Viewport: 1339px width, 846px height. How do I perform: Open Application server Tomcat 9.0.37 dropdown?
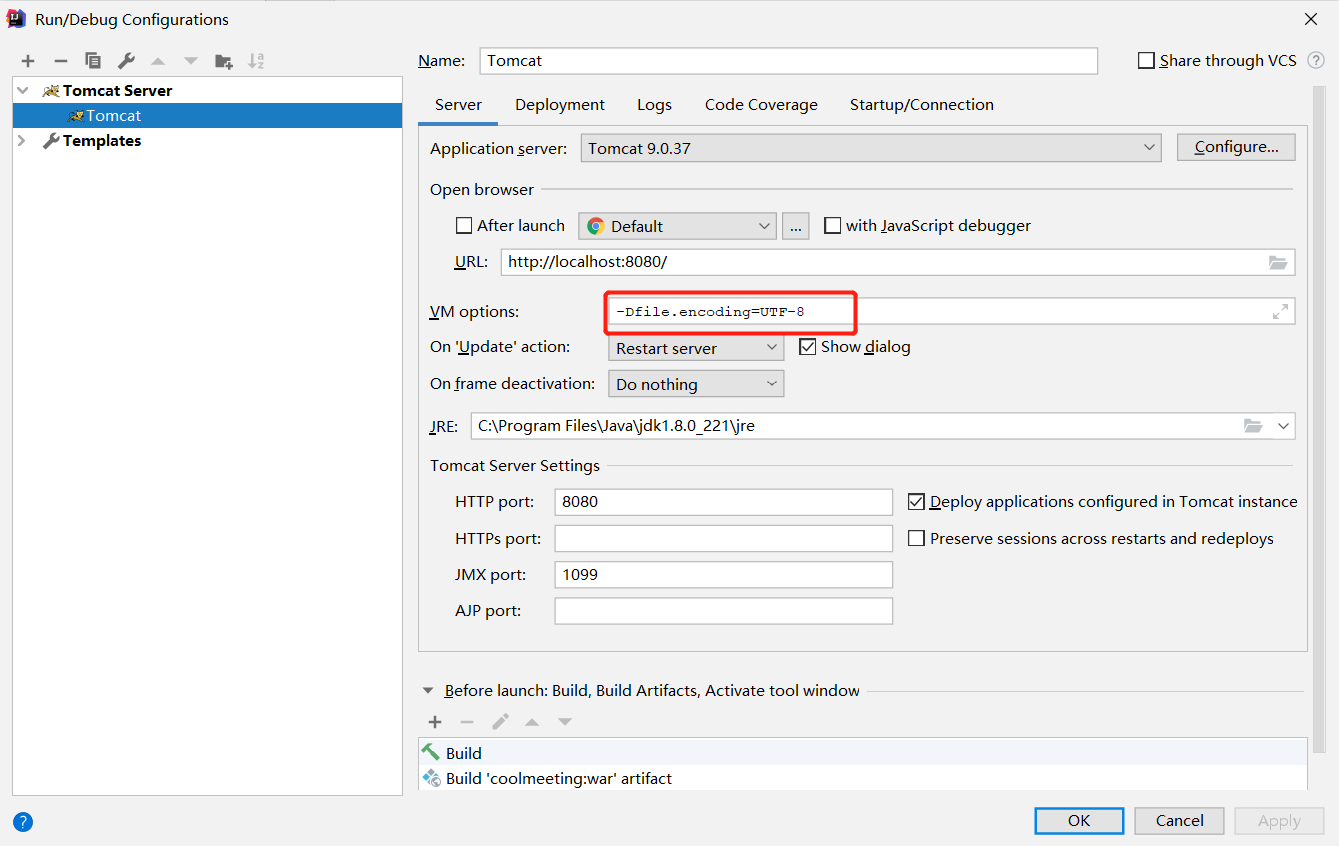click(871, 148)
